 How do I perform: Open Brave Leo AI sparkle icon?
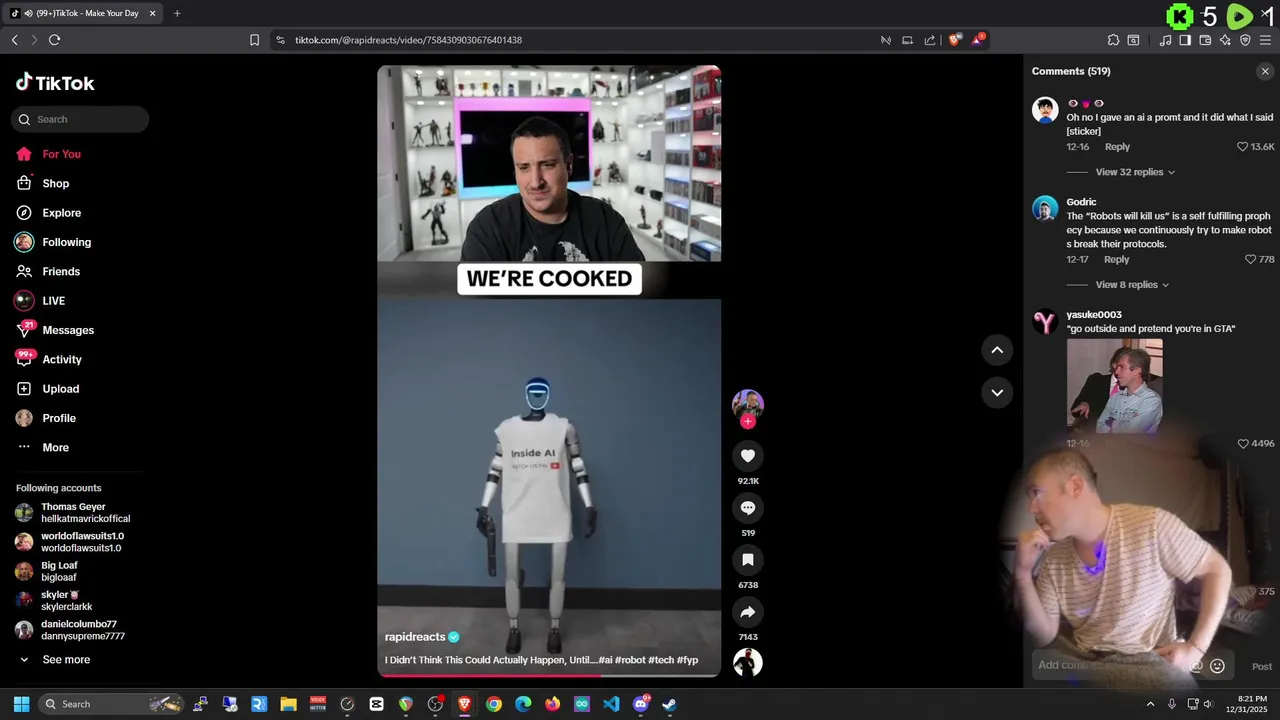[1225, 40]
